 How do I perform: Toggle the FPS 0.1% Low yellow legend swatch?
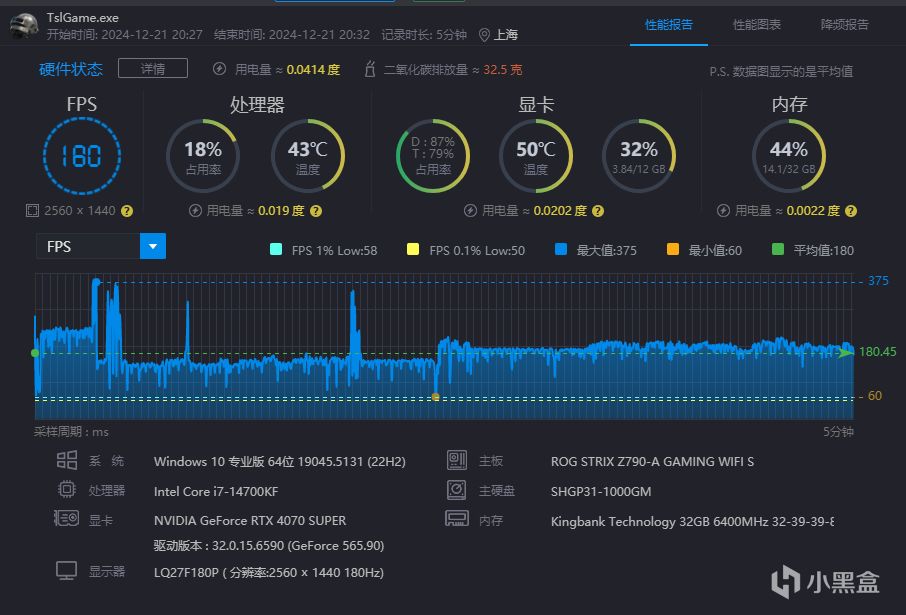(x=413, y=249)
